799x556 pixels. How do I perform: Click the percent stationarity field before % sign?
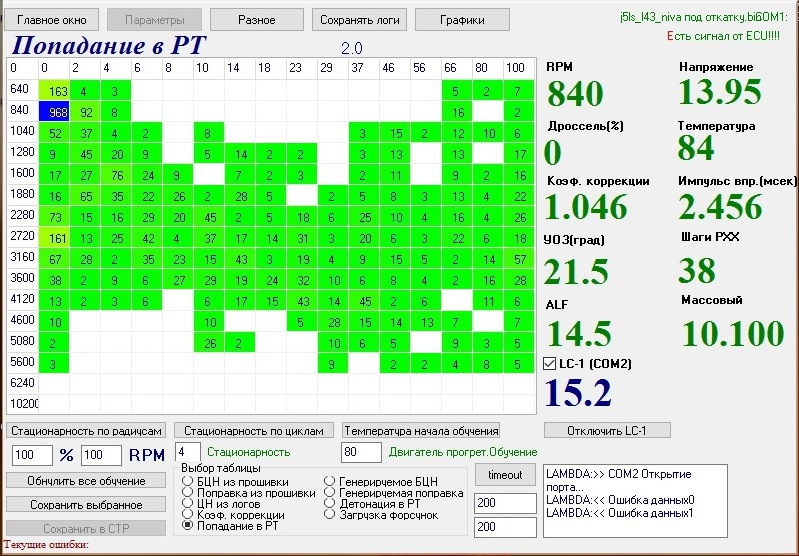(32, 455)
